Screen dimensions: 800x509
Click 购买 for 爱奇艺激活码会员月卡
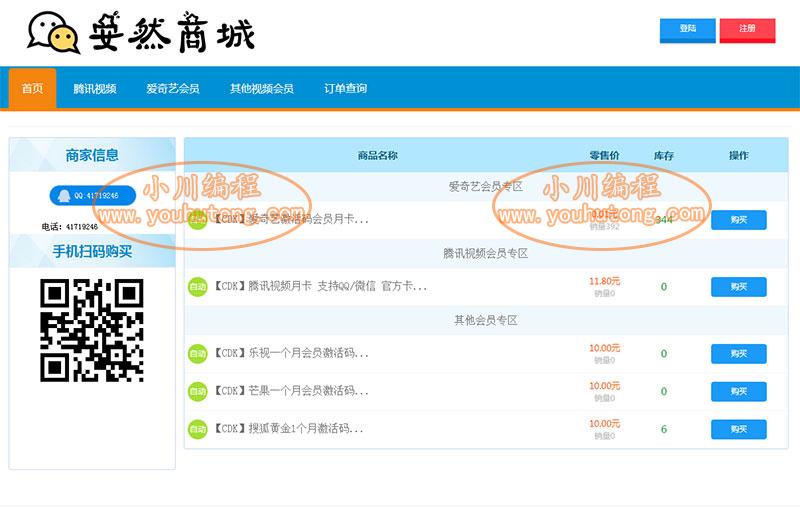(x=739, y=220)
